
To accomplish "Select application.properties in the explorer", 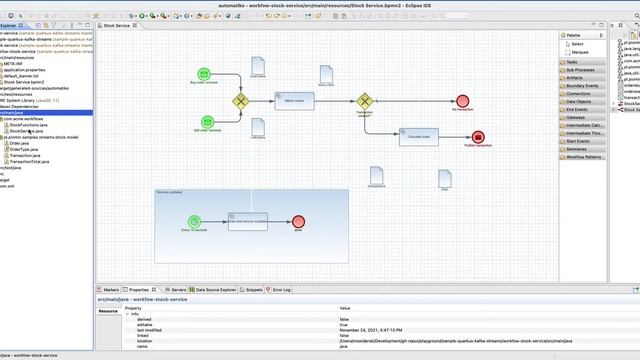I will click(24, 70).
